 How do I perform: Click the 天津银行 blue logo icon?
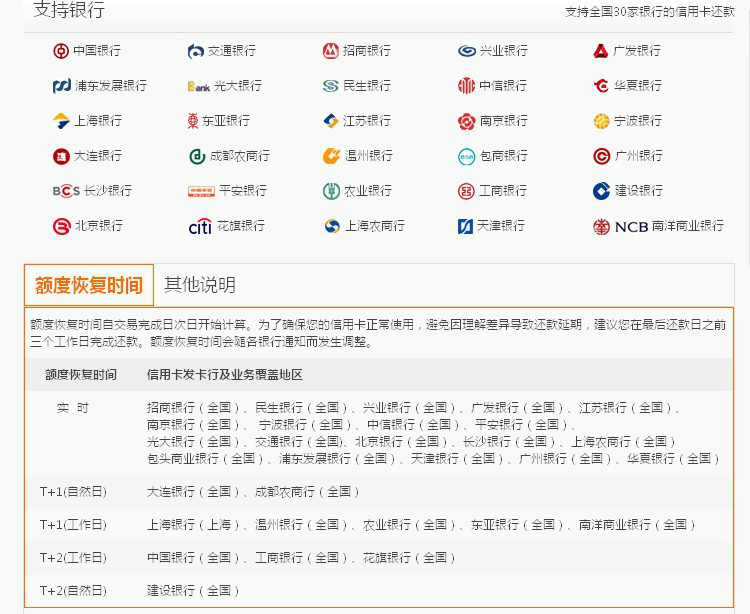pyautogui.click(x=465, y=226)
